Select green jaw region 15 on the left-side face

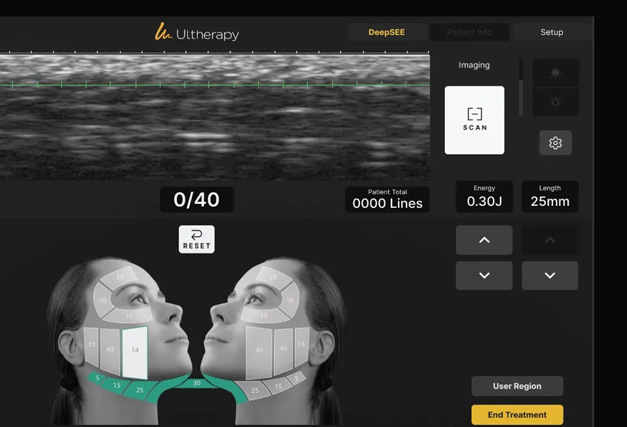pyautogui.click(x=116, y=385)
